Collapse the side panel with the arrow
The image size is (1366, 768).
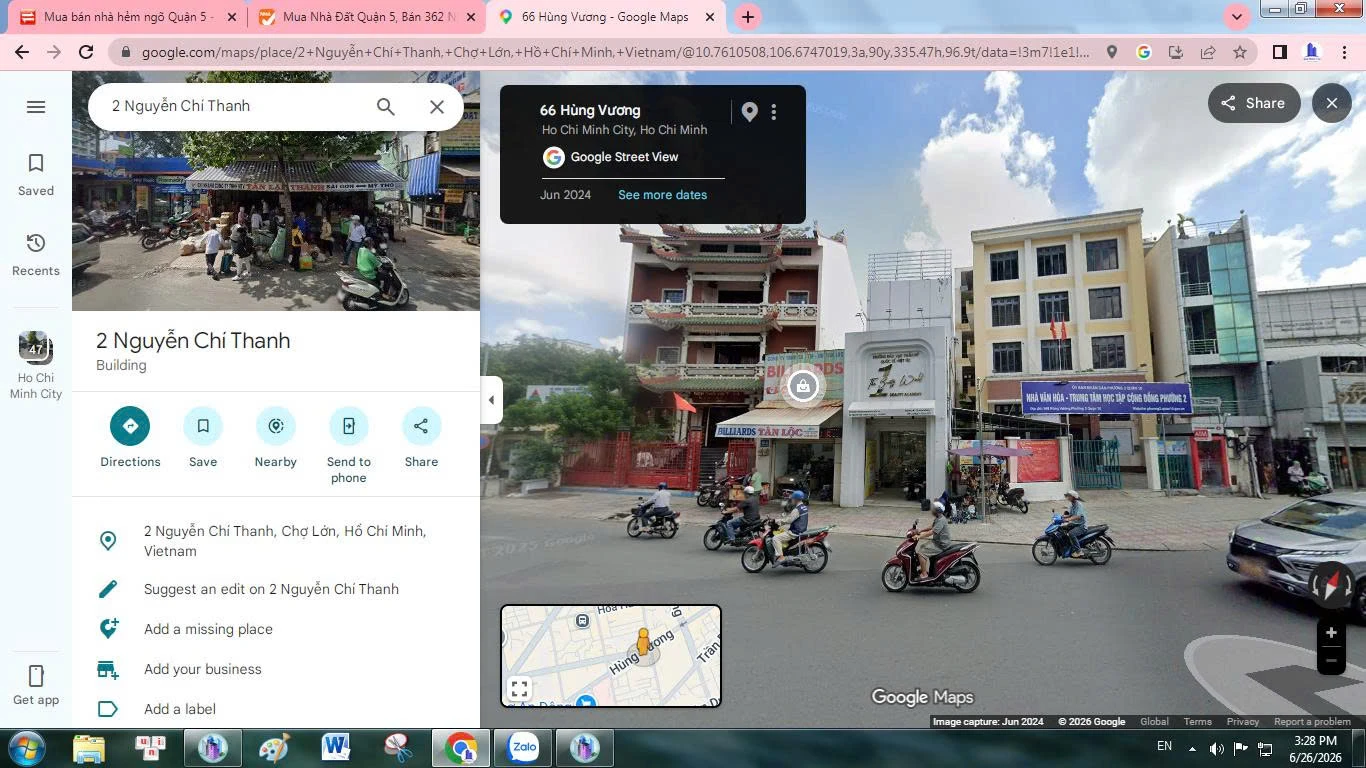[x=491, y=400]
